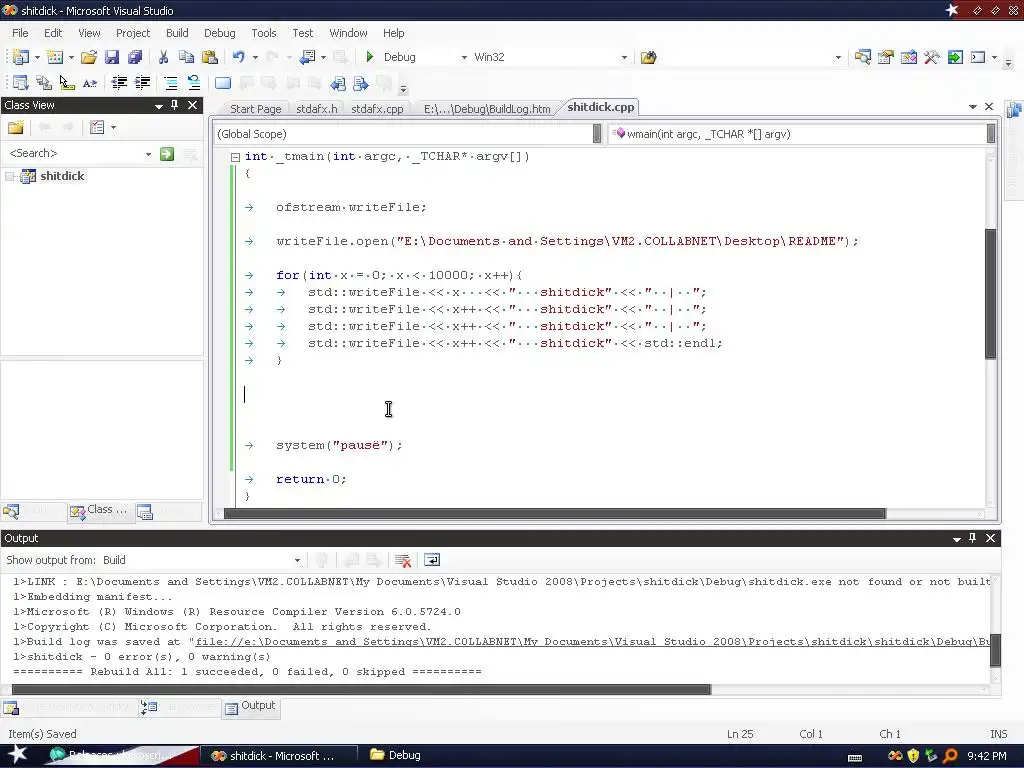Open the Properties Window toolbar icon

tap(886, 57)
